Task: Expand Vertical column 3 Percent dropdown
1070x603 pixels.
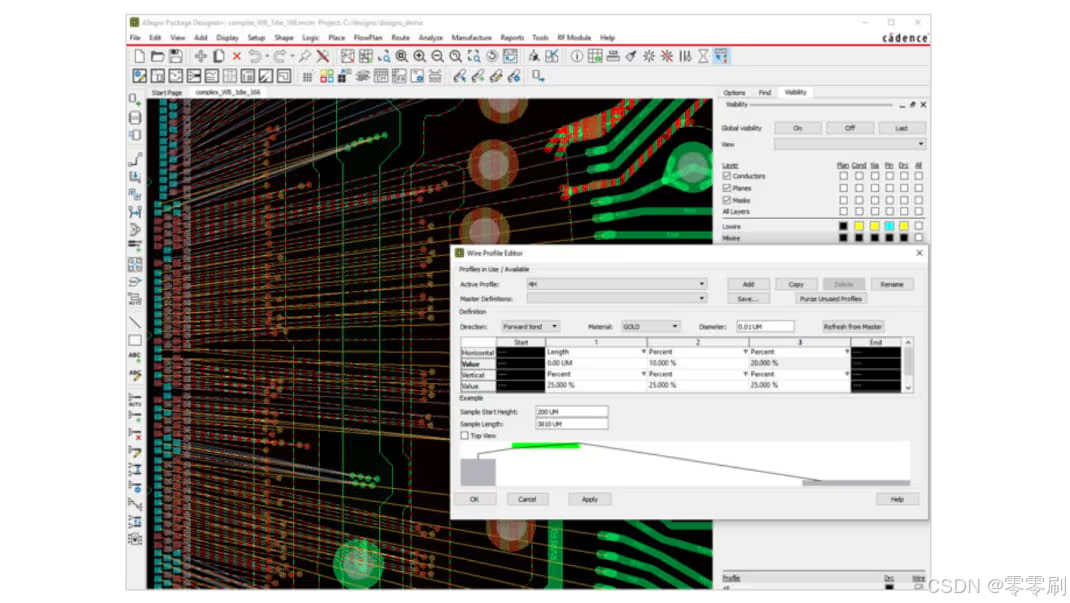Action: coord(847,374)
